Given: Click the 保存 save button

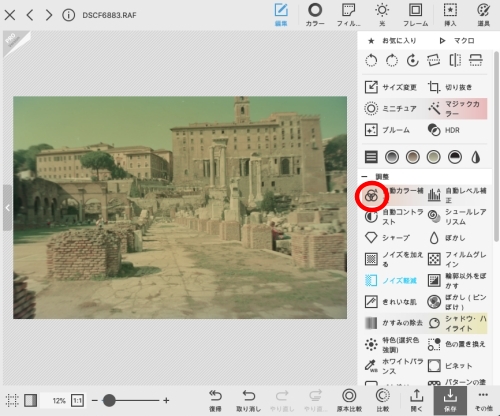Looking at the screenshot, I should pyautogui.click(x=450, y=401).
